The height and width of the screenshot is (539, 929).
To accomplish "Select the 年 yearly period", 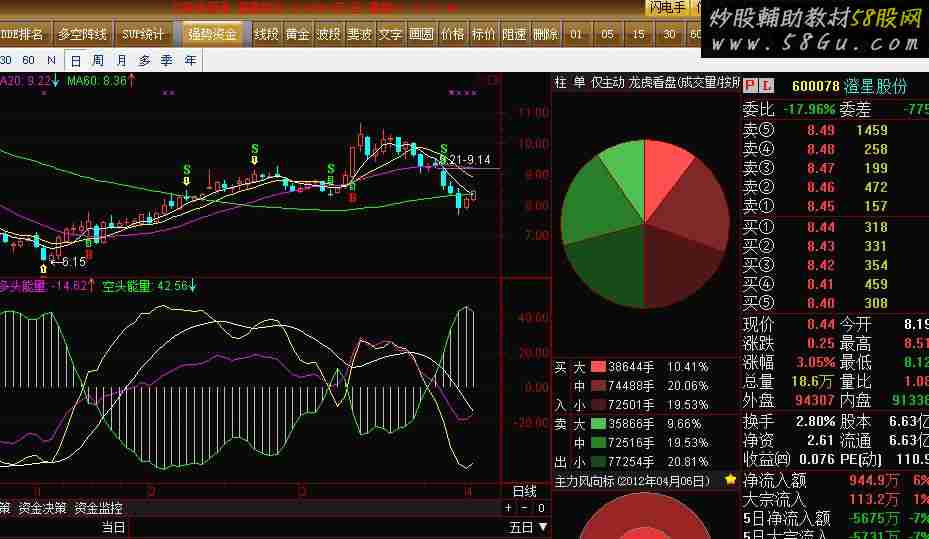I will [190, 60].
